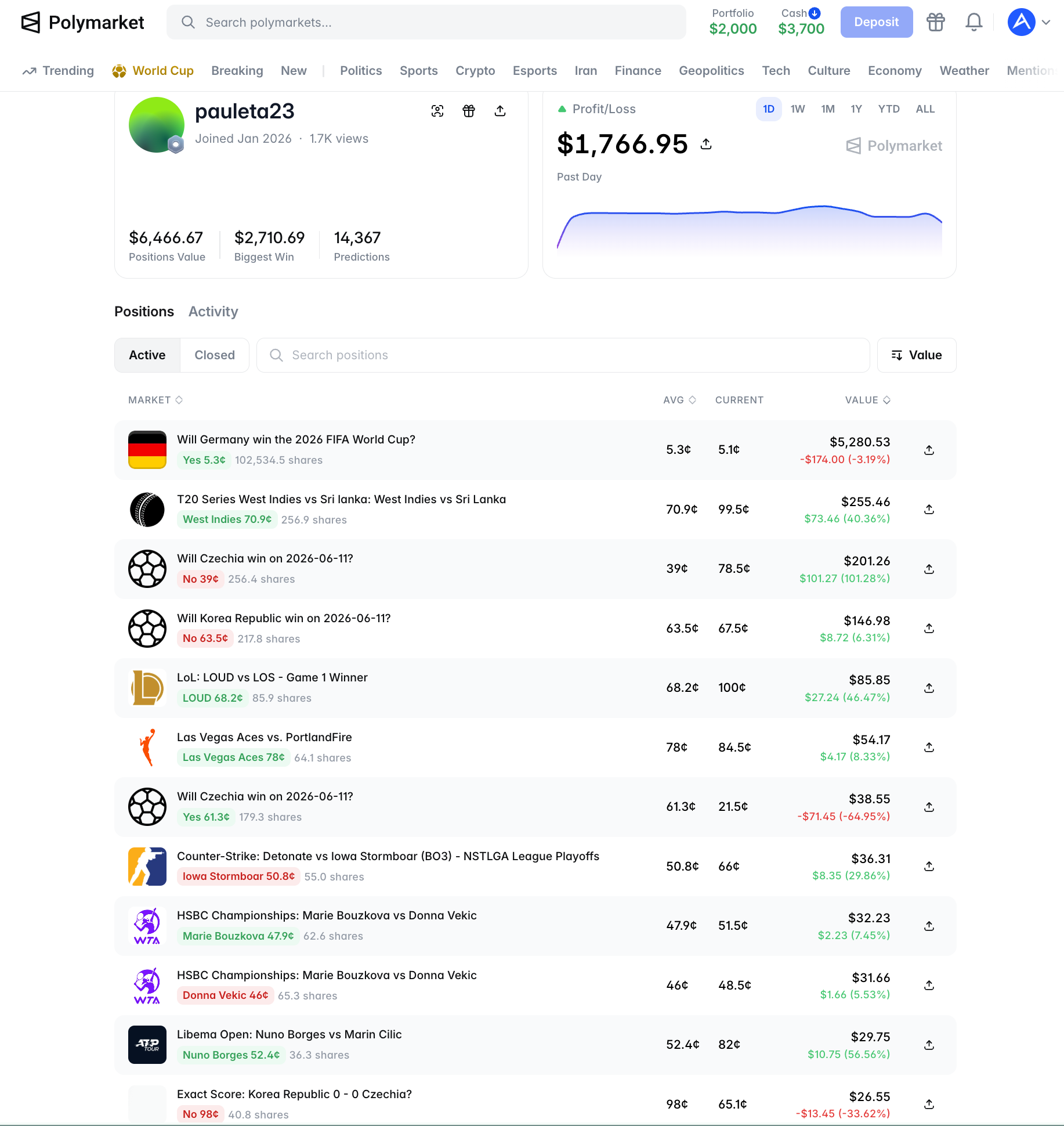Open the Crypto category
Viewport: 1064px width, 1126px height.
pyautogui.click(x=475, y=71)
